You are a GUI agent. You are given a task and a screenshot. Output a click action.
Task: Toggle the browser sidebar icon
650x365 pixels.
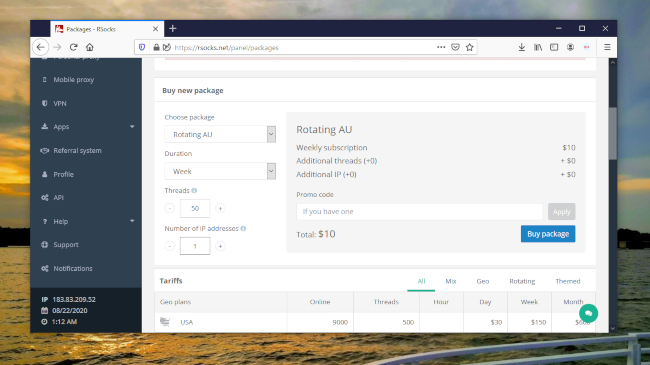pos(554,47)
